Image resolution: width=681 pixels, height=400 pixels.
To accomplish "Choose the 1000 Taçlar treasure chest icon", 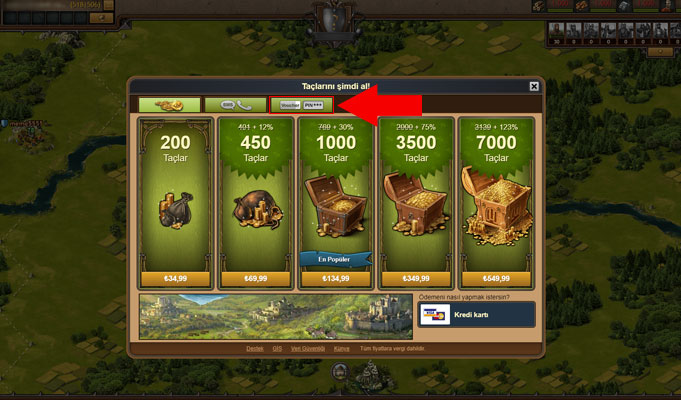I will 336,205.
